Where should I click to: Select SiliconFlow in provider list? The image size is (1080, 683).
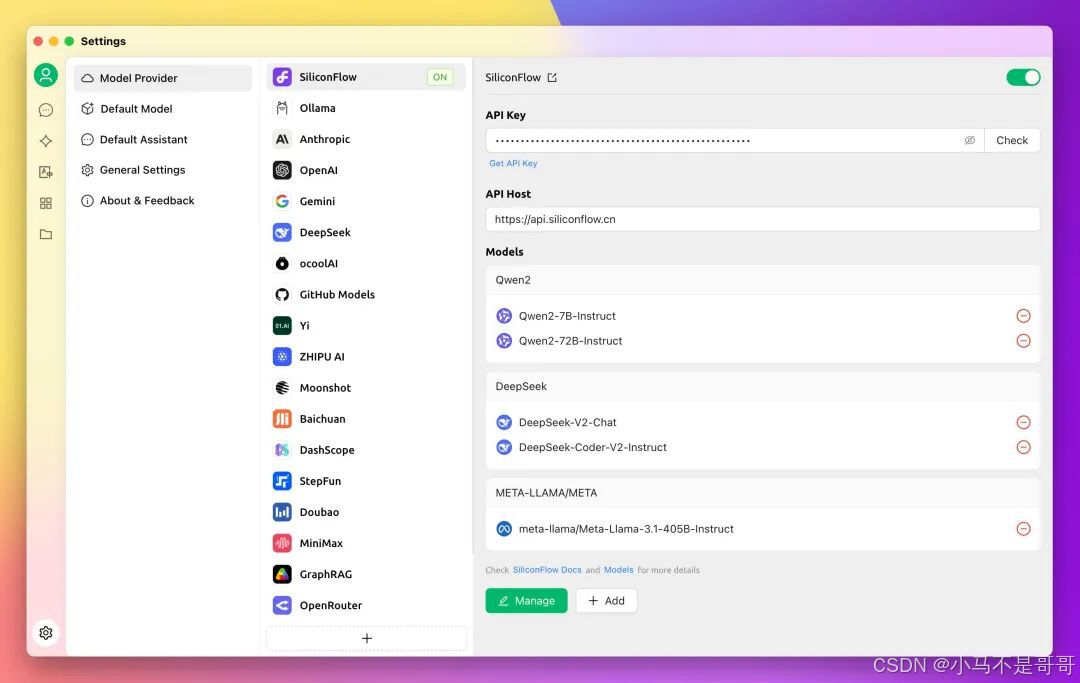point(366,77)
